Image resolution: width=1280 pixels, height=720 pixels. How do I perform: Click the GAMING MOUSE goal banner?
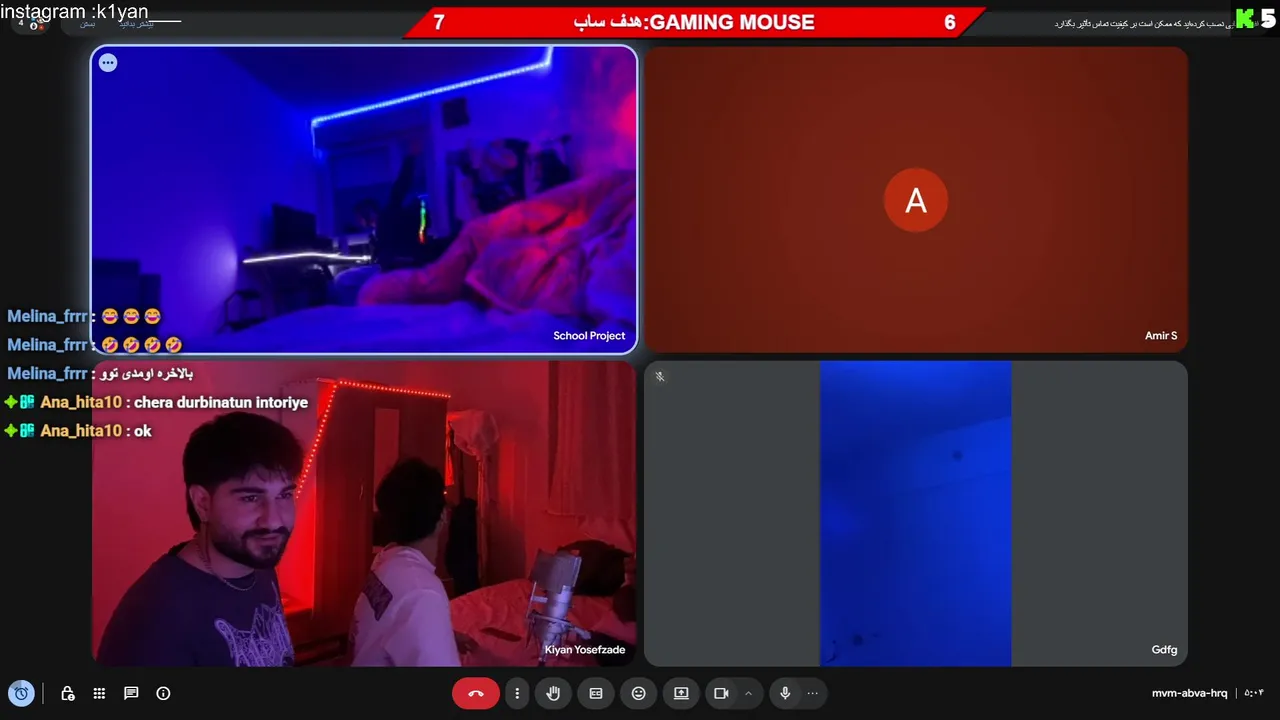tap(694, 22)
